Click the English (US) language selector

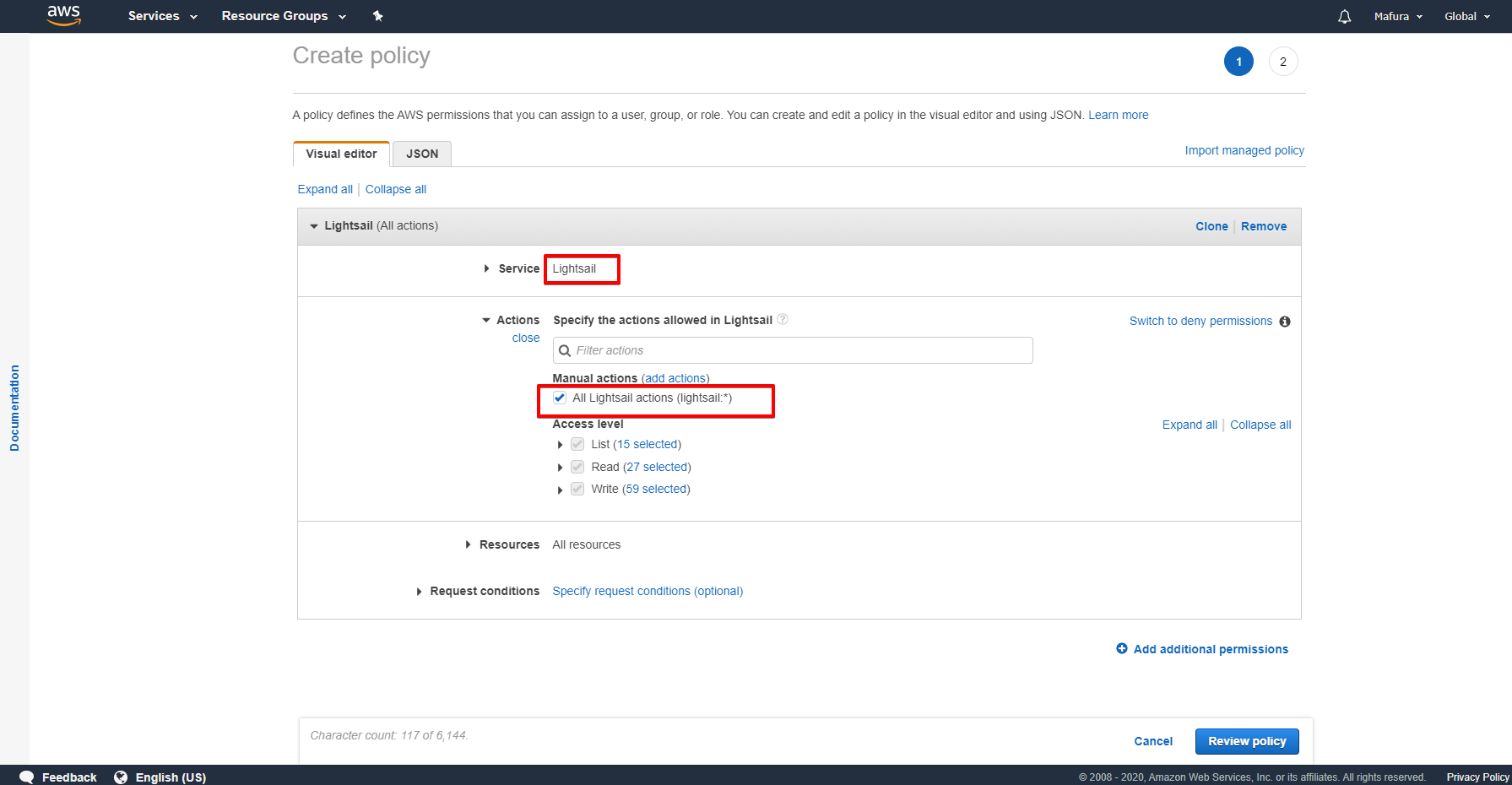coord(171,777)
